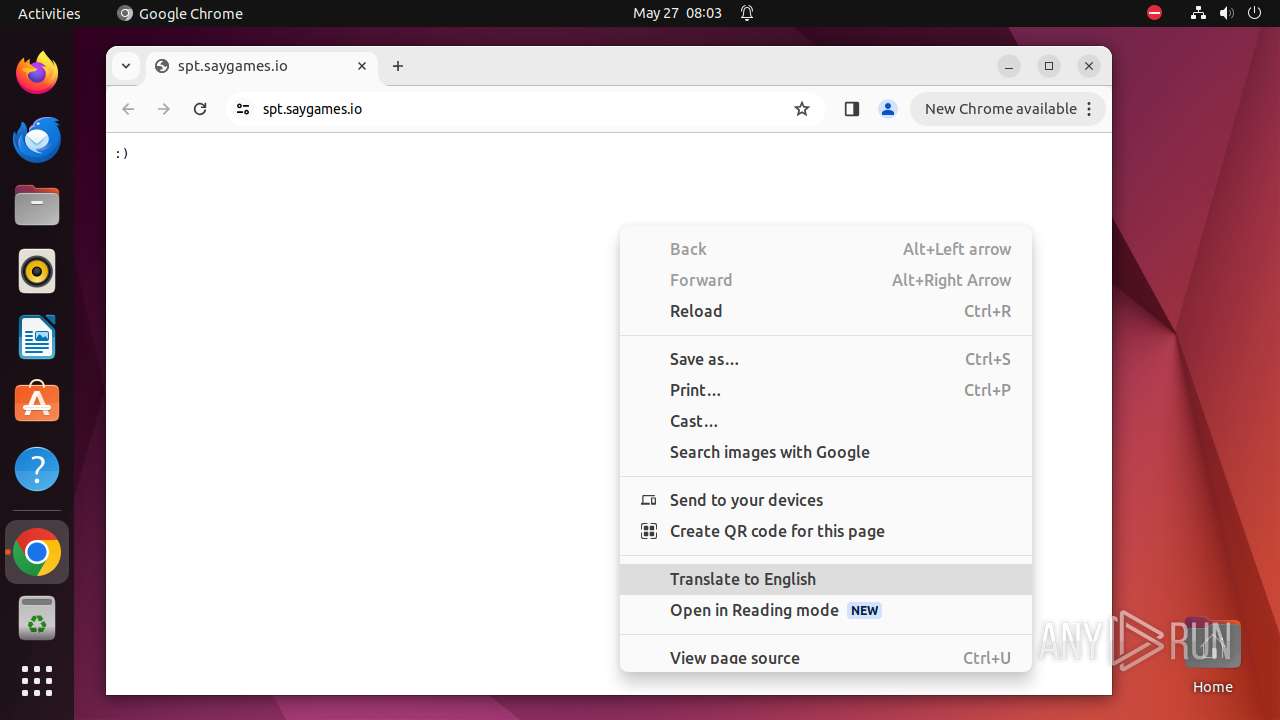Image resolution: width=1280 pixels, height=720 pixels.
Task: Open the Google Chrome app menu in top bar
Action: tap(180, 13)
